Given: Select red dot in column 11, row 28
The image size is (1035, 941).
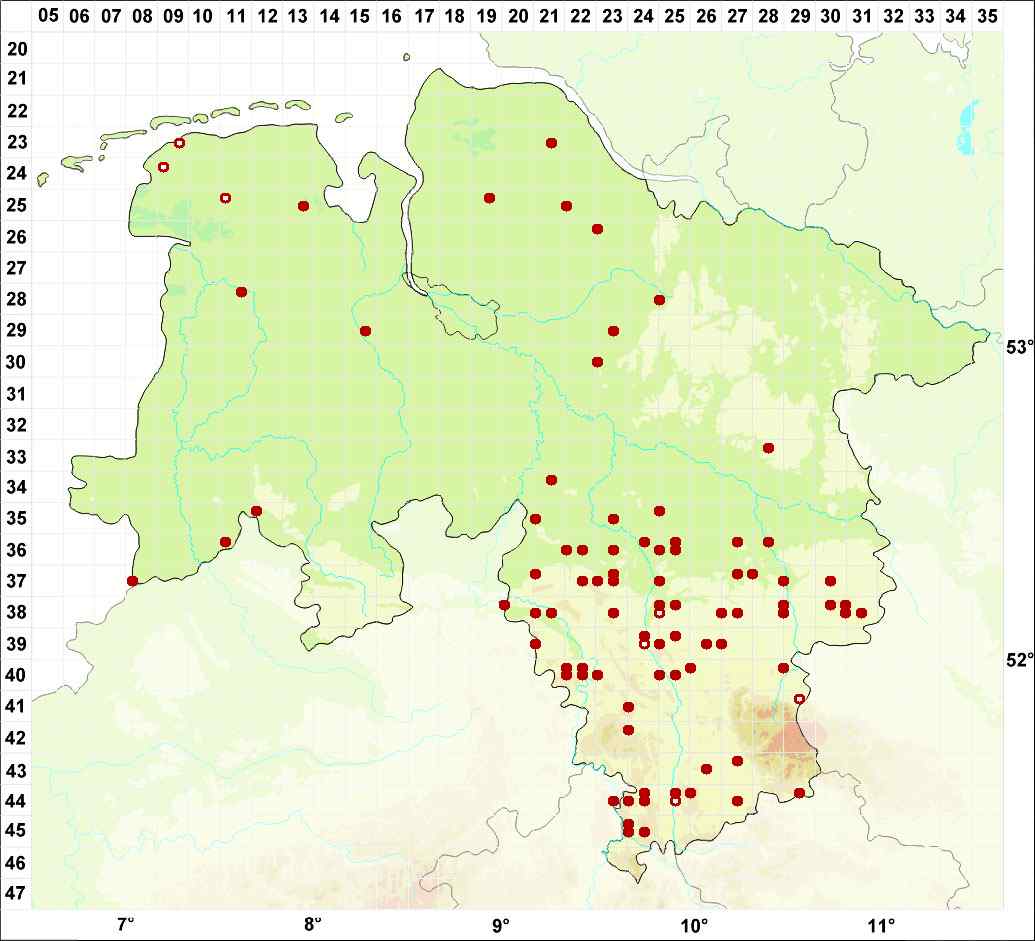Looking at the screenshot, I should point(242,292).
